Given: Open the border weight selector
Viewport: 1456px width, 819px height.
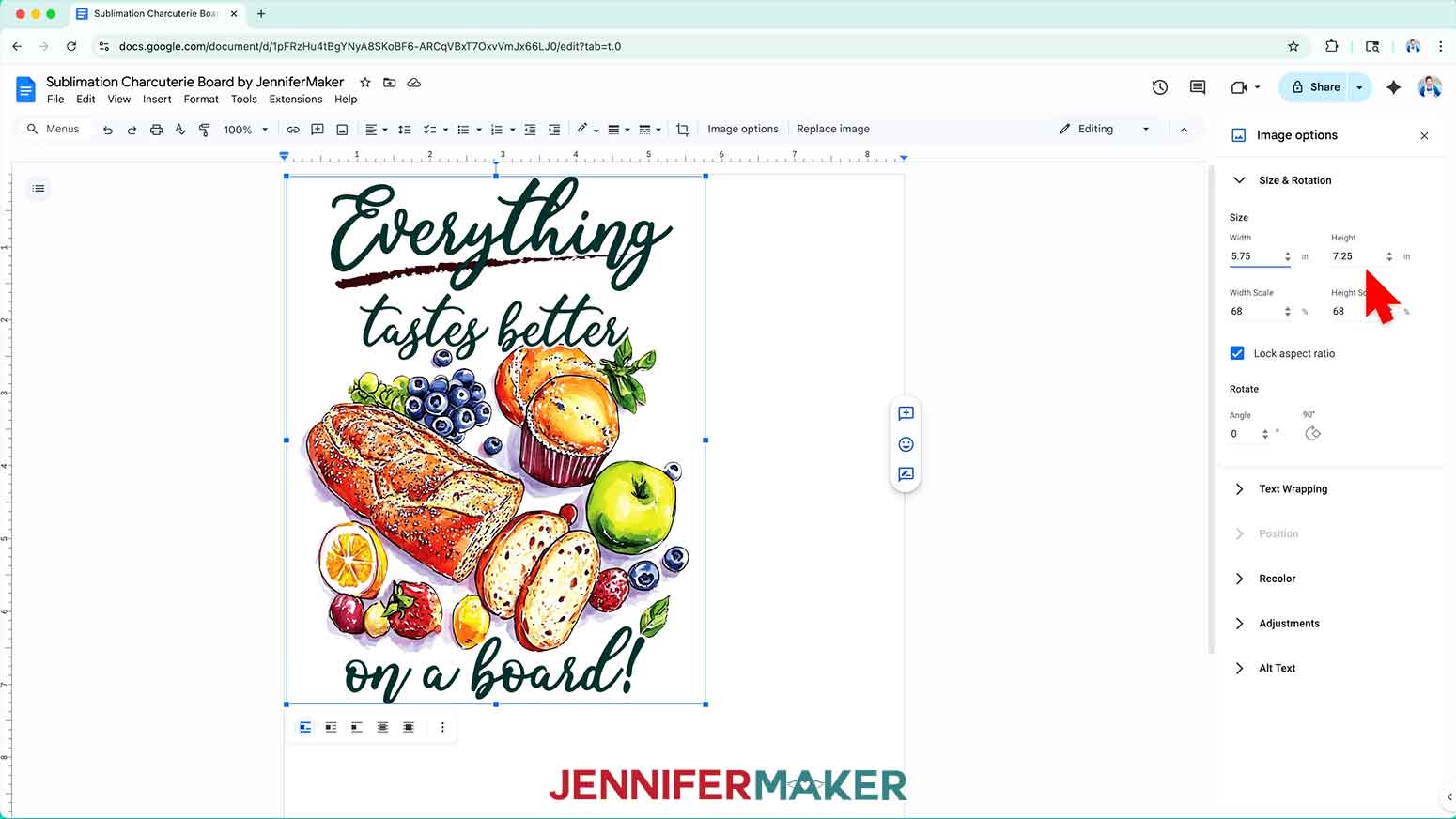Looking at the screenshot, I should pyautogui.click(x=617, y=130).
